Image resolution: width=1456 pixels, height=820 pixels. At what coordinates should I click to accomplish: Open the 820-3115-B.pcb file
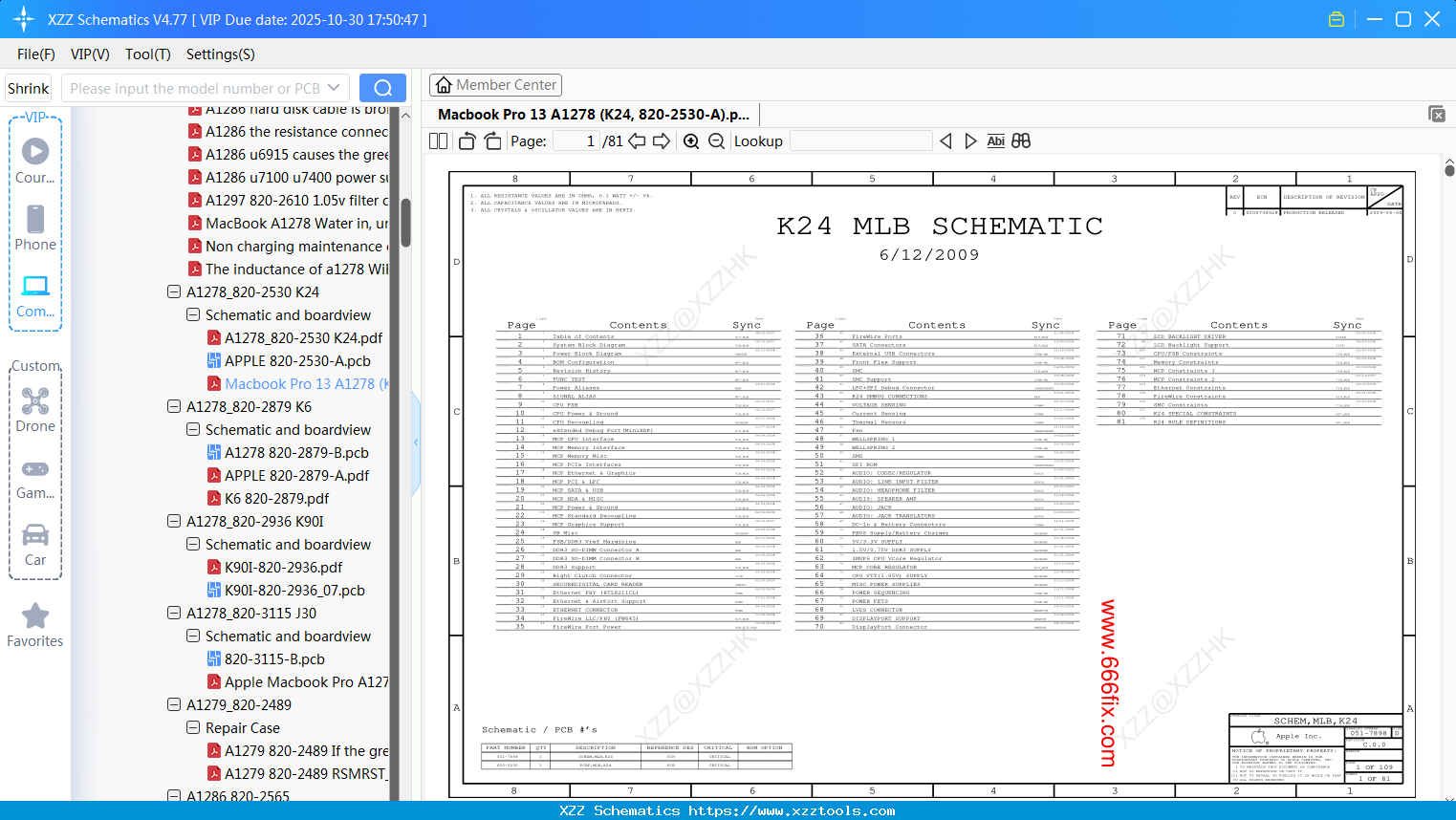click(x=274, y=659)
